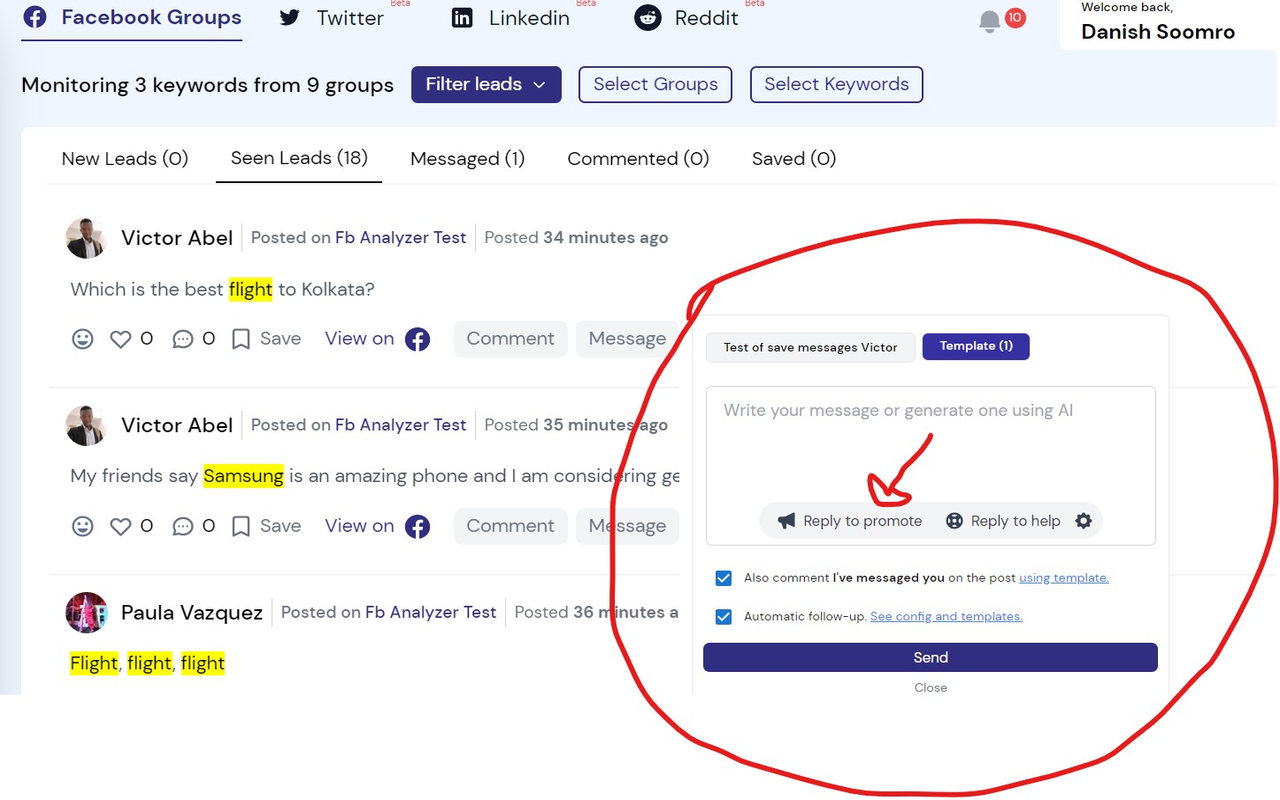This screenshot has width=1280, height=800.
Task: Click the Facebook icon on first lead
Action: coord(417,340)
